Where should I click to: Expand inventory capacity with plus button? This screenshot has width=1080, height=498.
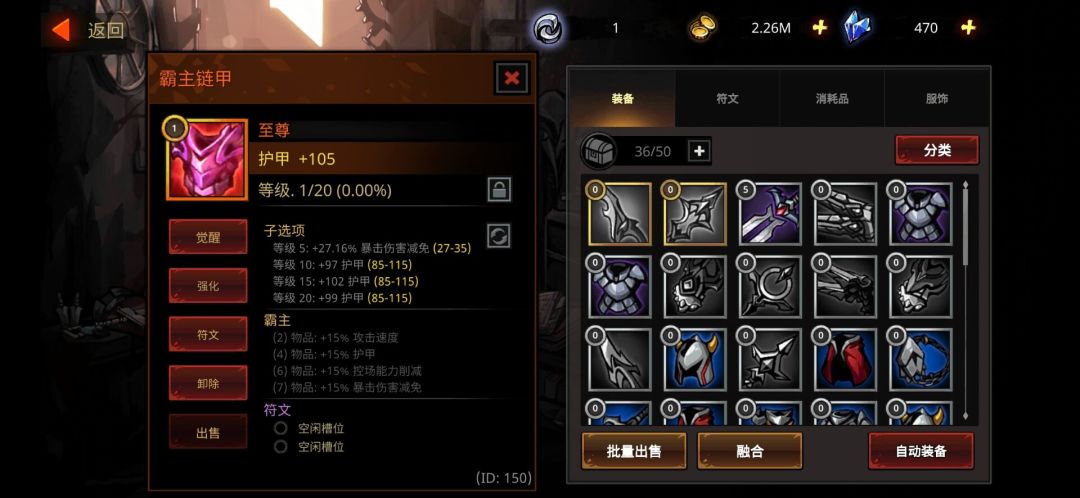pos(699,151)
